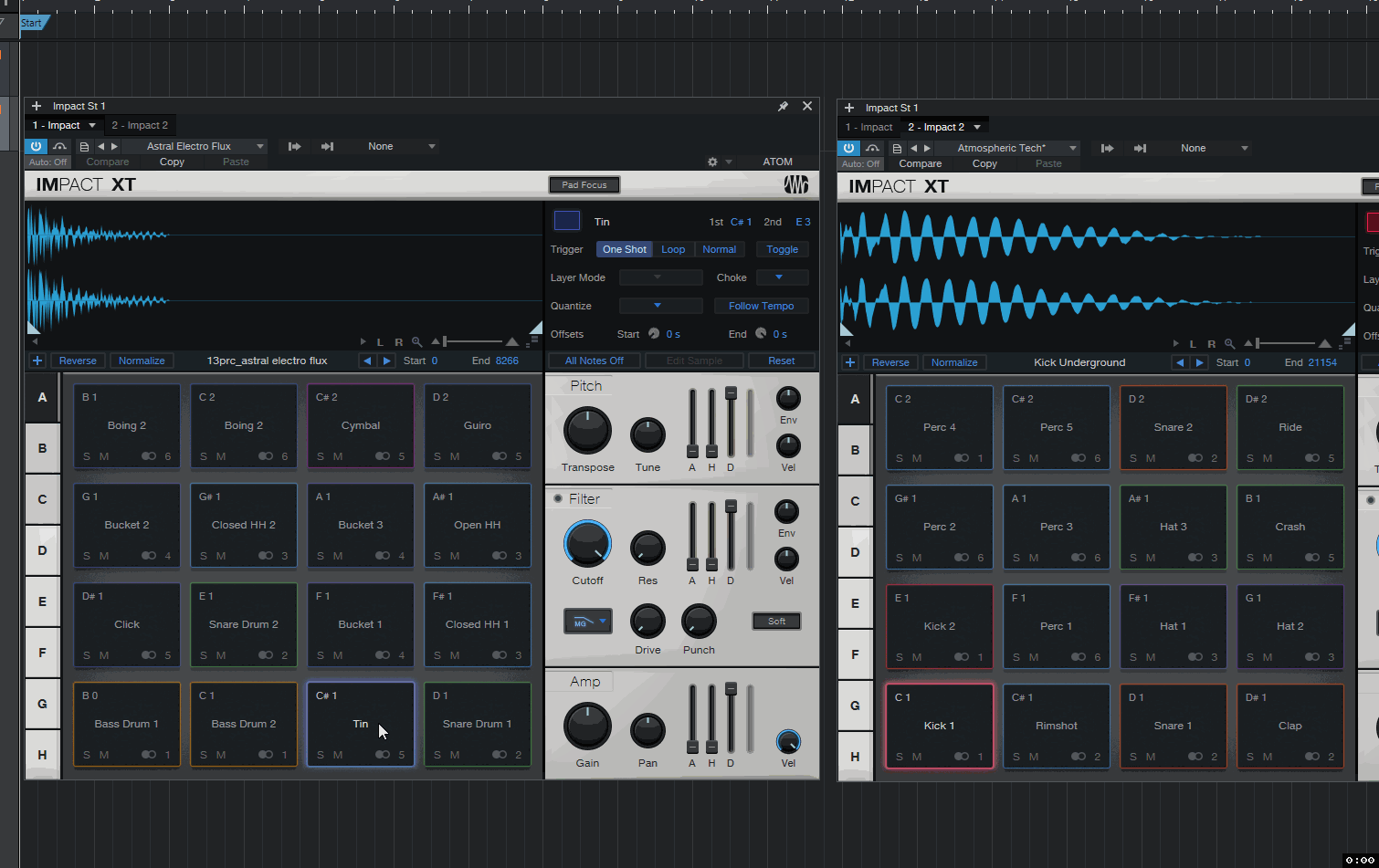Click add sample plus icon left of Reverse in left Impact
Screen dimensions: 1379x868
37,361
